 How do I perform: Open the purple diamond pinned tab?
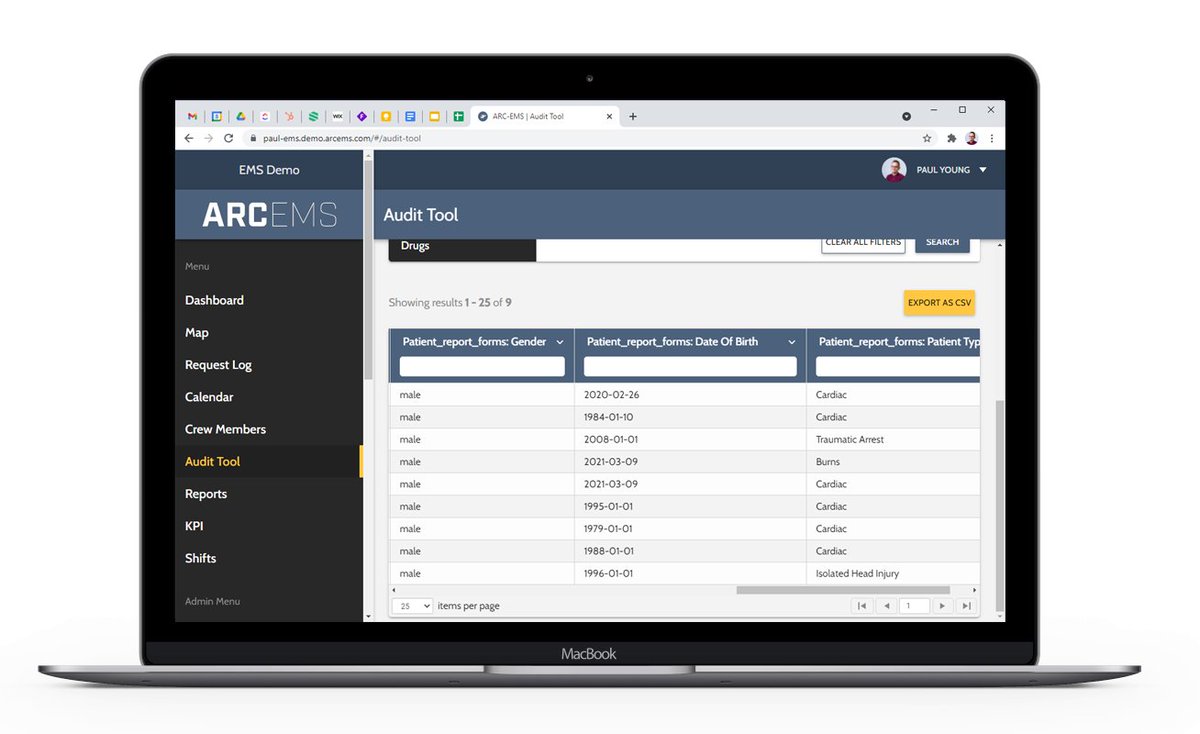(362, 116)
